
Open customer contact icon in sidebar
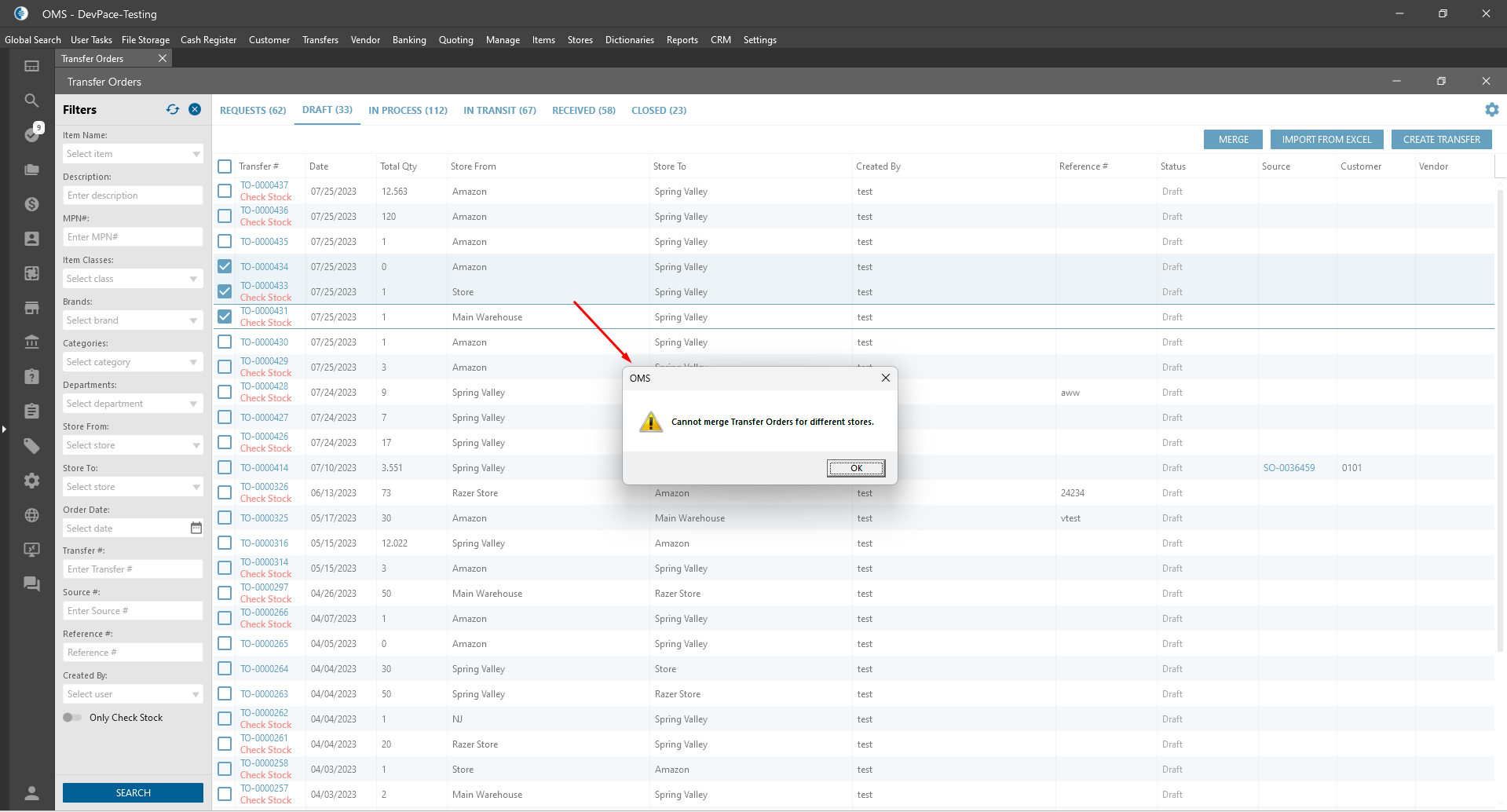click(31, 239)
